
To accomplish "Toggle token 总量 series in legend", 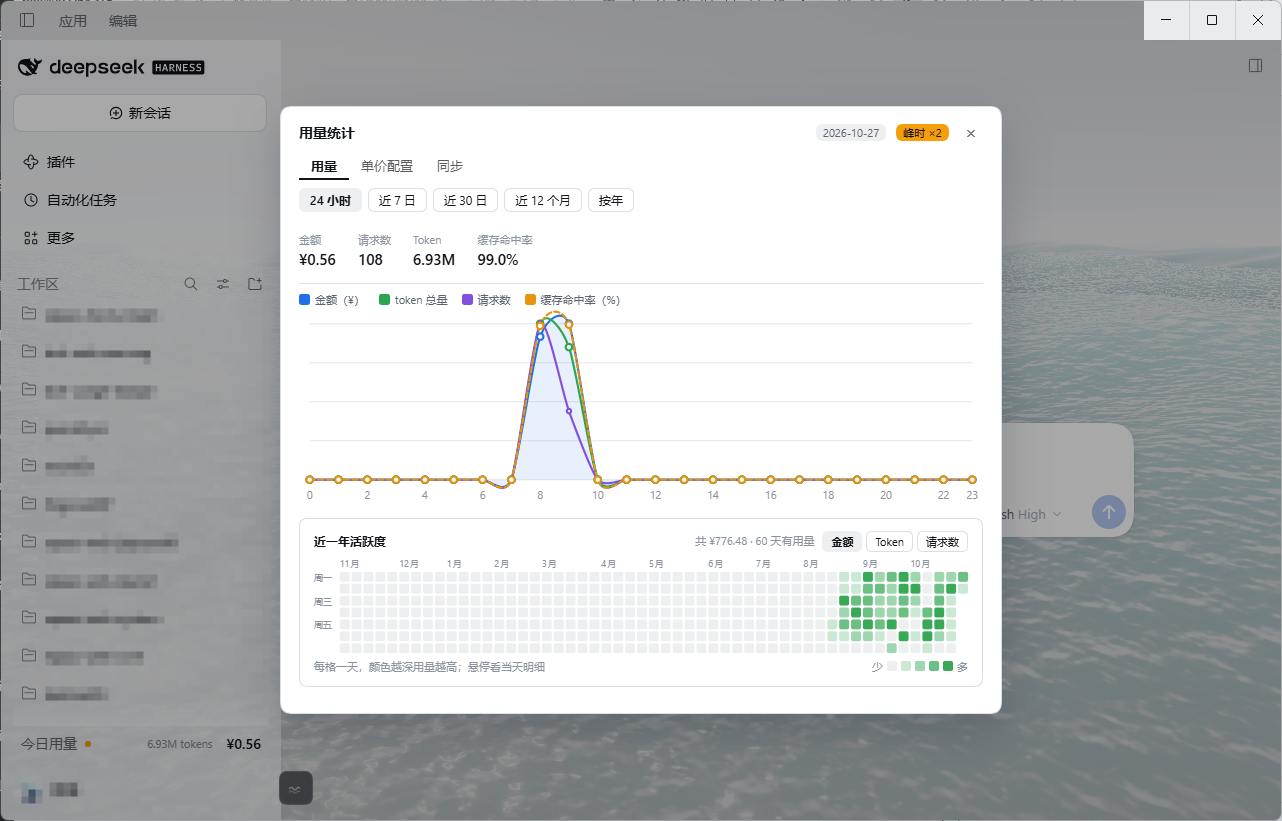I will click(414, 300).
